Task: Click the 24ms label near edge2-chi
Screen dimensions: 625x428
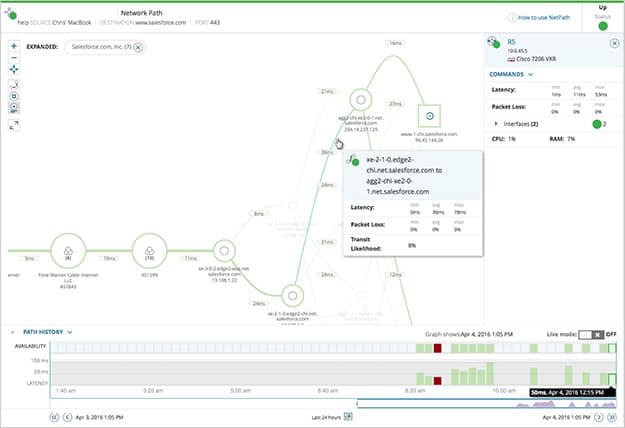Action: pos(259,304)
